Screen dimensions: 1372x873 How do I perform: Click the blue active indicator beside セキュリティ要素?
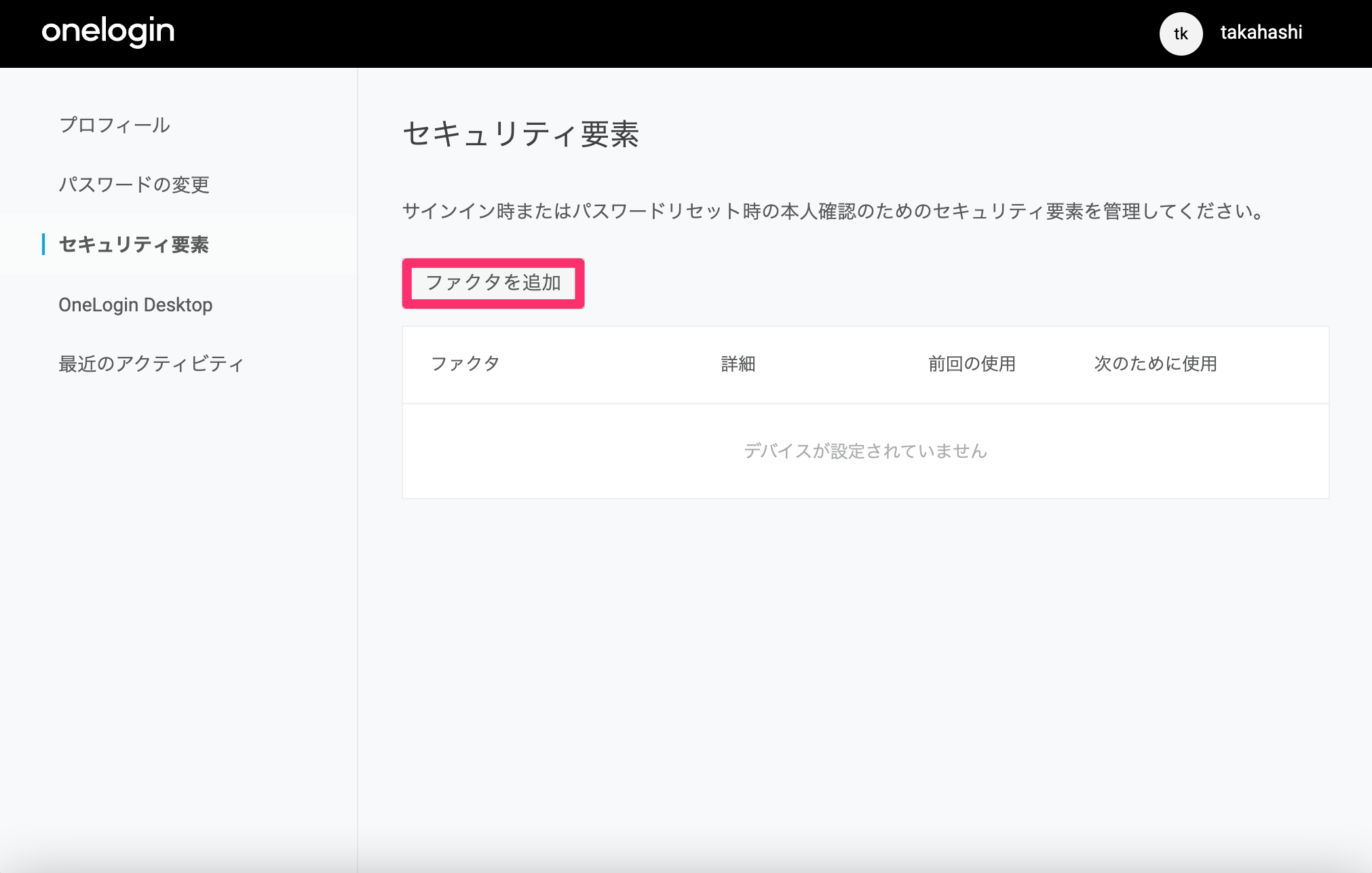pyautogui.click(x=43, y=244)
